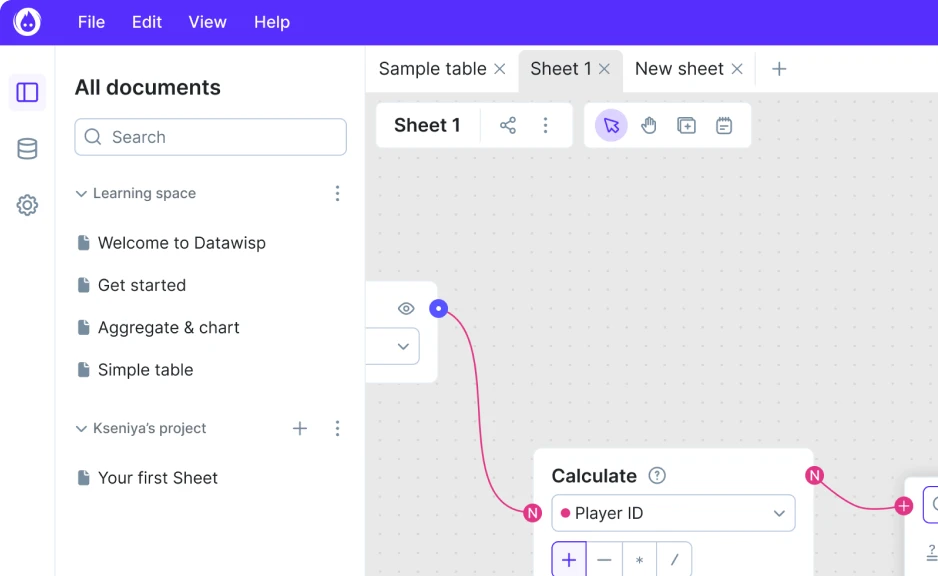Screen dimensions: 938x576
Task: Click the note tool icon
Action: click(724, 126)
